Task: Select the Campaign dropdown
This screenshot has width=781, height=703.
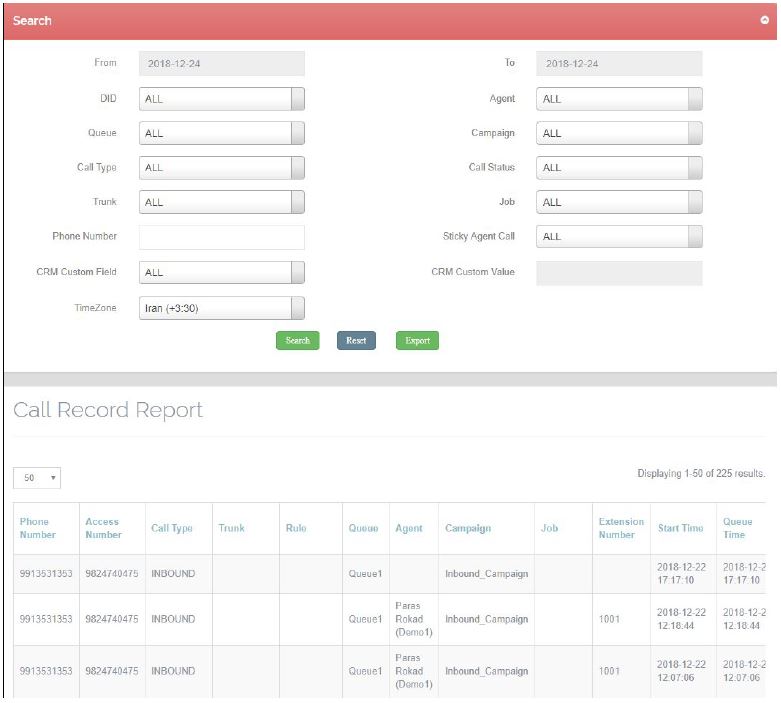Action: pos(618,133)
